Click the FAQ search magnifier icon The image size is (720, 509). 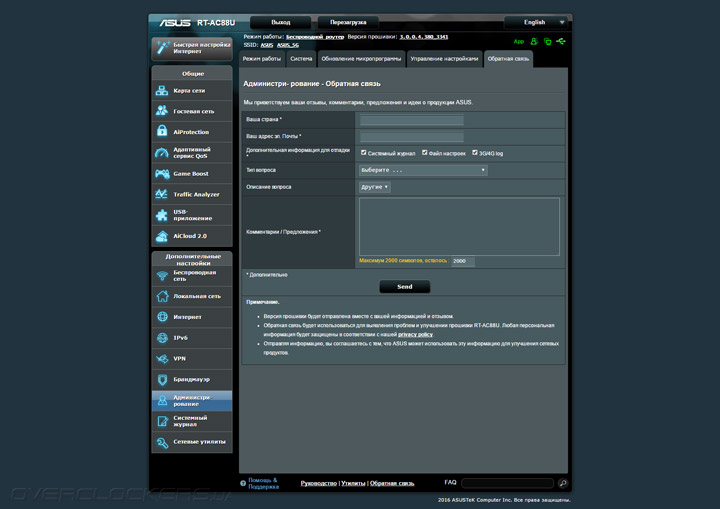(x=562, y=483)
